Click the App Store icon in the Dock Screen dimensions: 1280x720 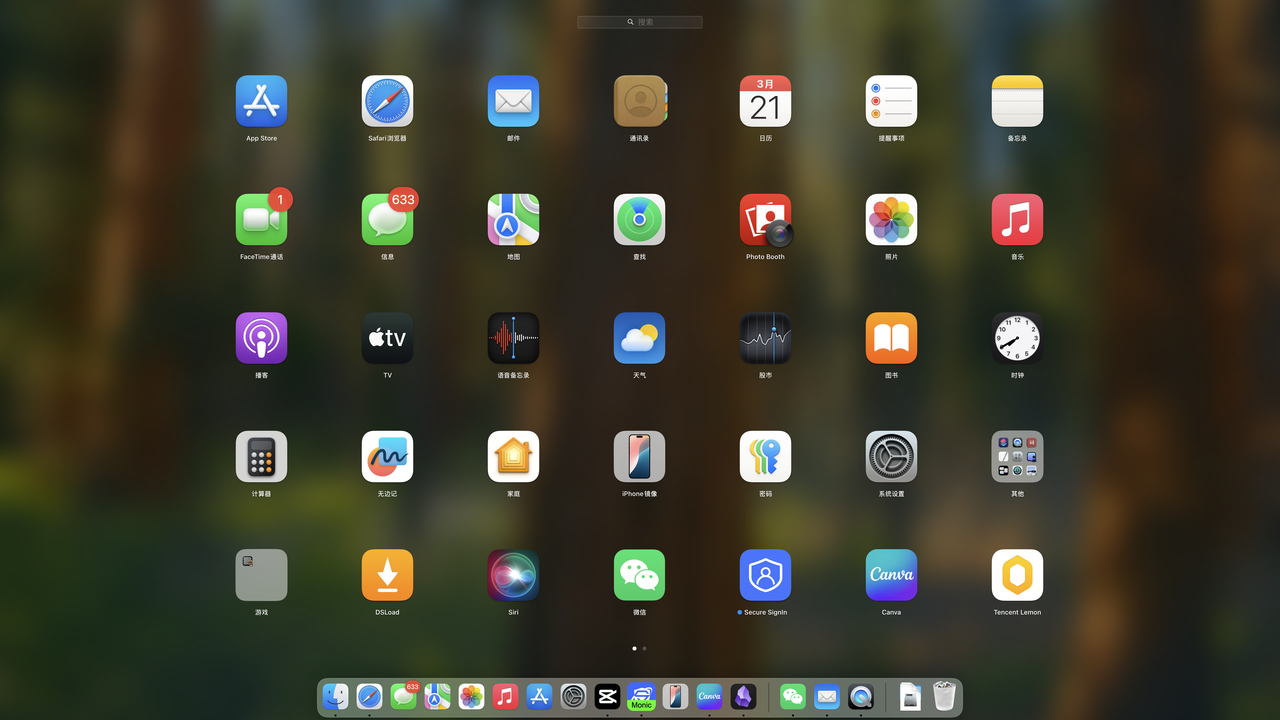coord(539,696)
